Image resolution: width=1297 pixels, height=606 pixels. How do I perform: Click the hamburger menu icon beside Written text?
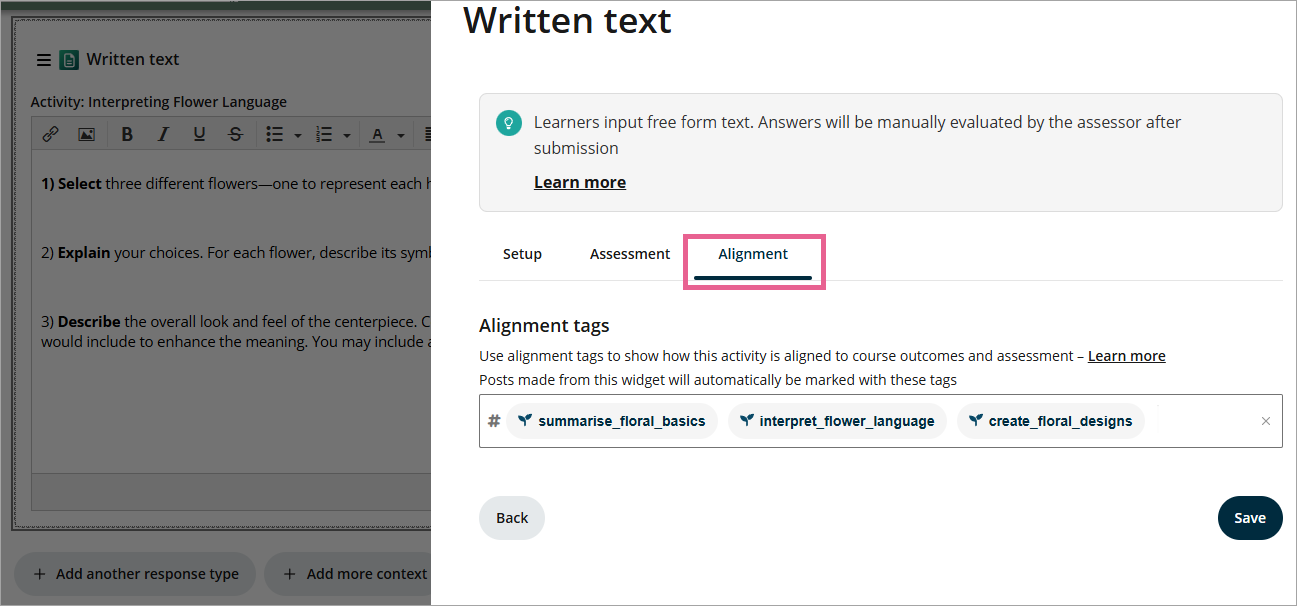44,60
